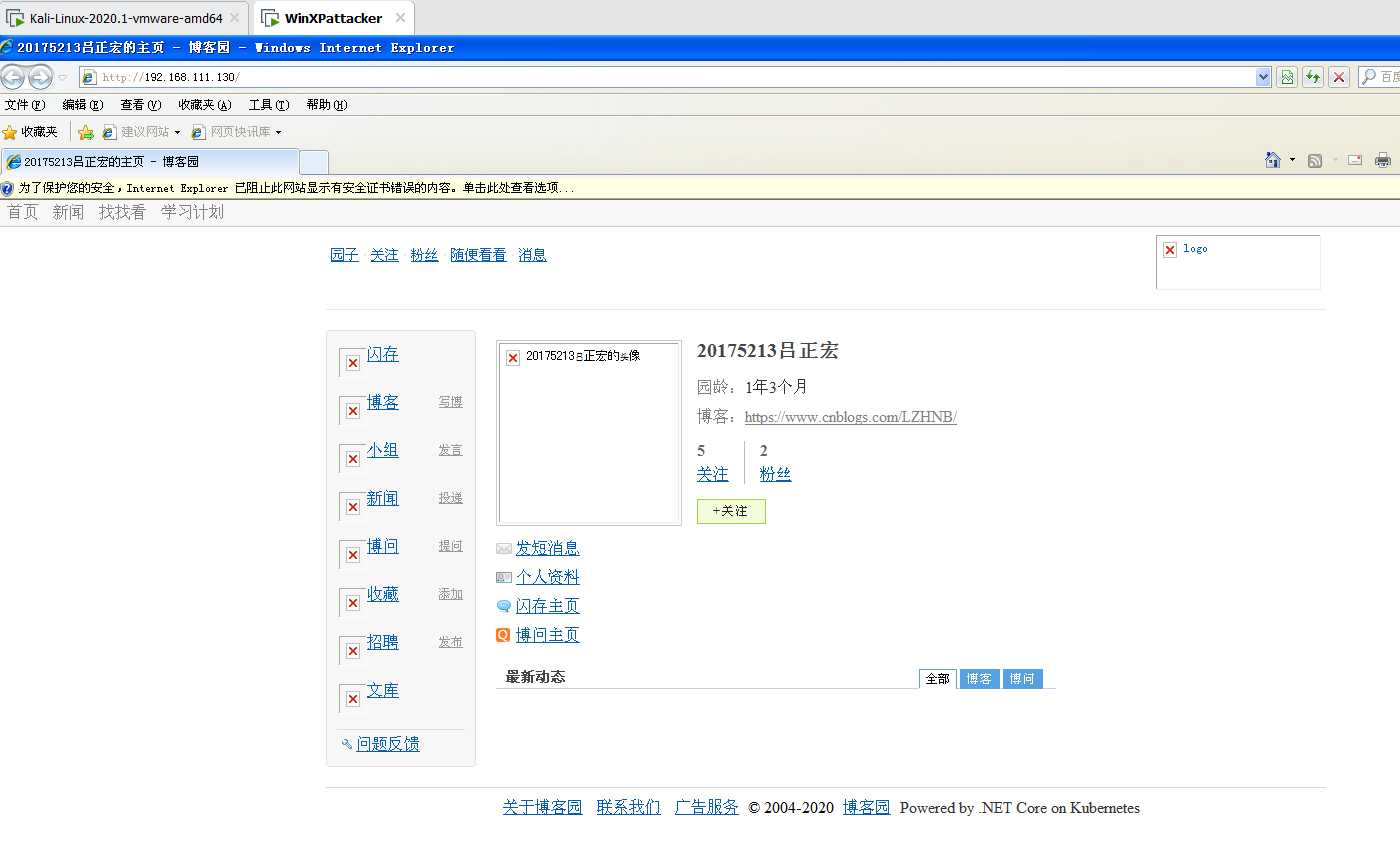Open the 工具(T) menu
This screenshot has height=844, width=1400.
coord(269,105)
